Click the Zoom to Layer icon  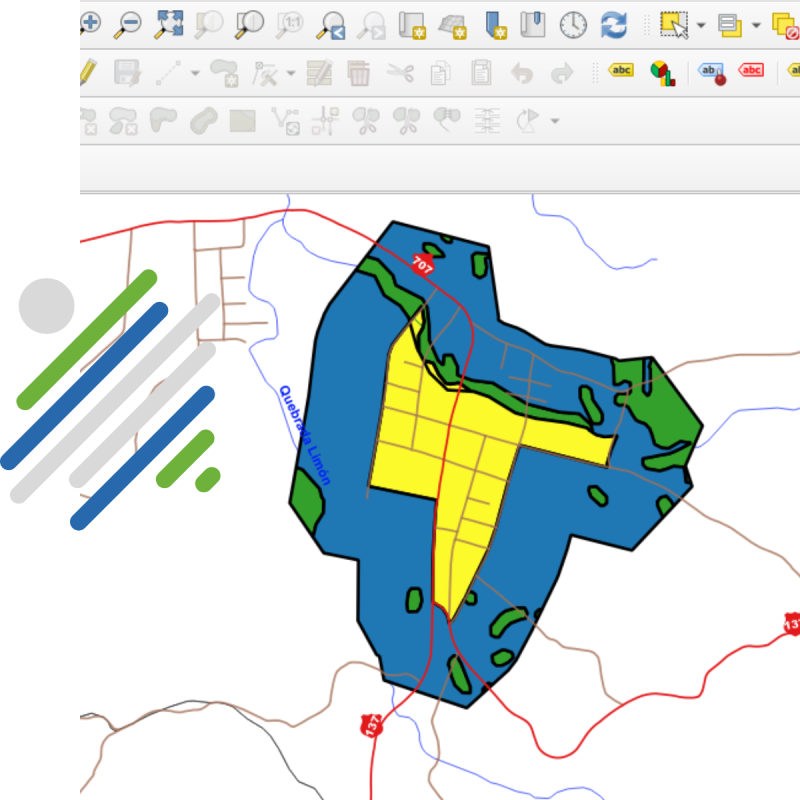[249, 24]
